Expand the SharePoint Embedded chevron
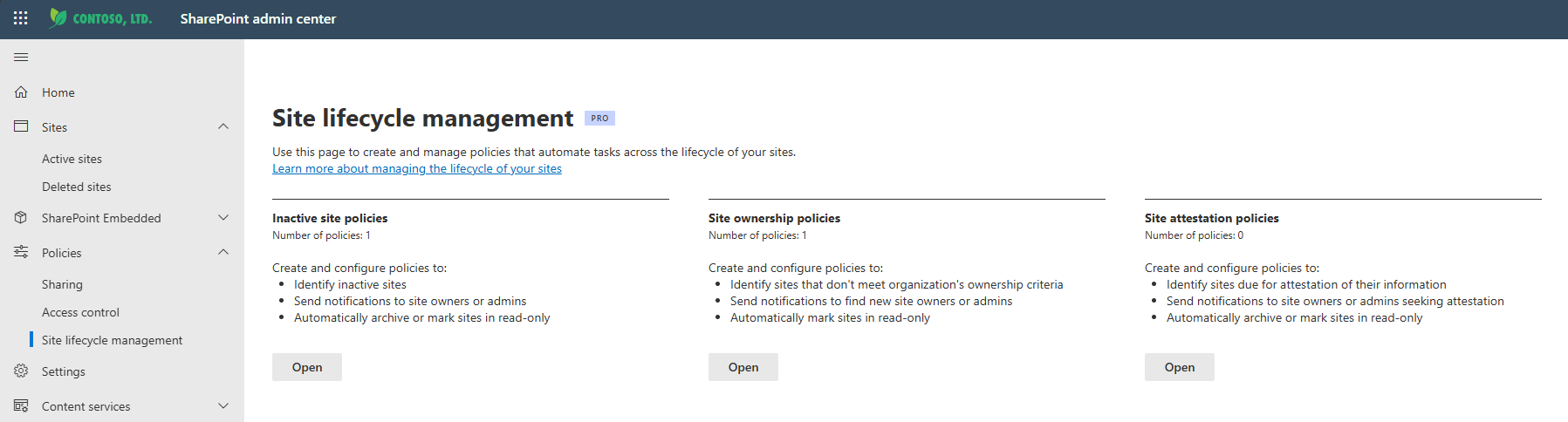This screenshot has height=422, width=1568. pos(223,217)
